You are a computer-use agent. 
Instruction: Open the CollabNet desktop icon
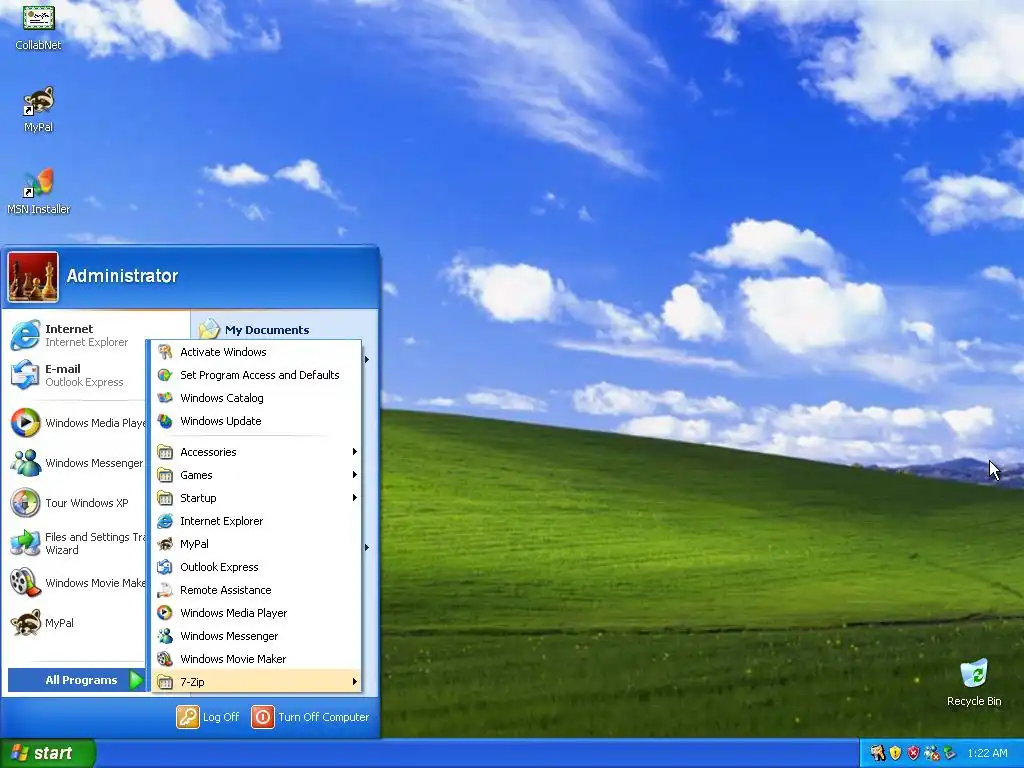point(39,27)
